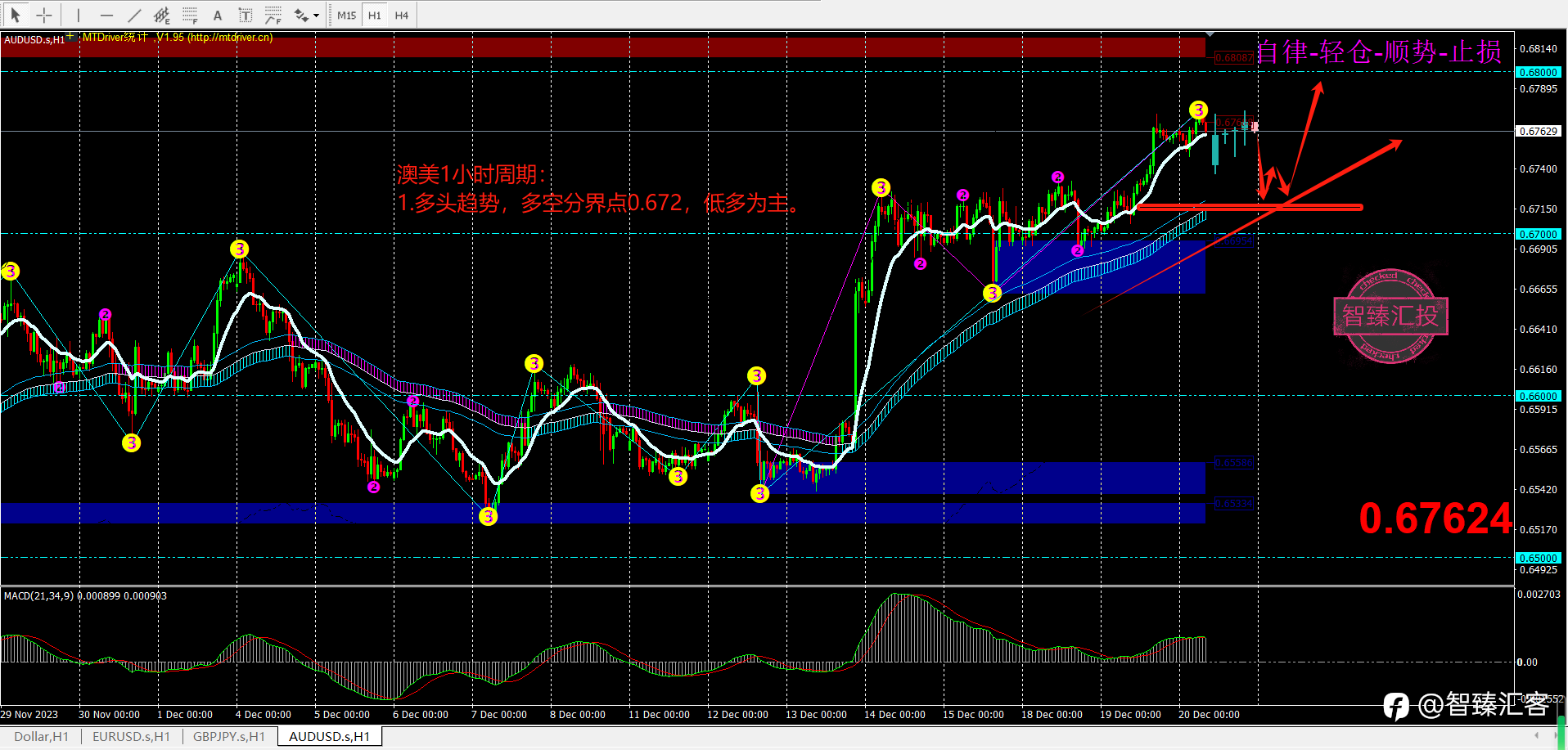The height and width of the screenshot is (750, 1568).
Task: Click the MTDriver V1.95 indicator label
Action: pyautogui.click(x=178, y=37)
